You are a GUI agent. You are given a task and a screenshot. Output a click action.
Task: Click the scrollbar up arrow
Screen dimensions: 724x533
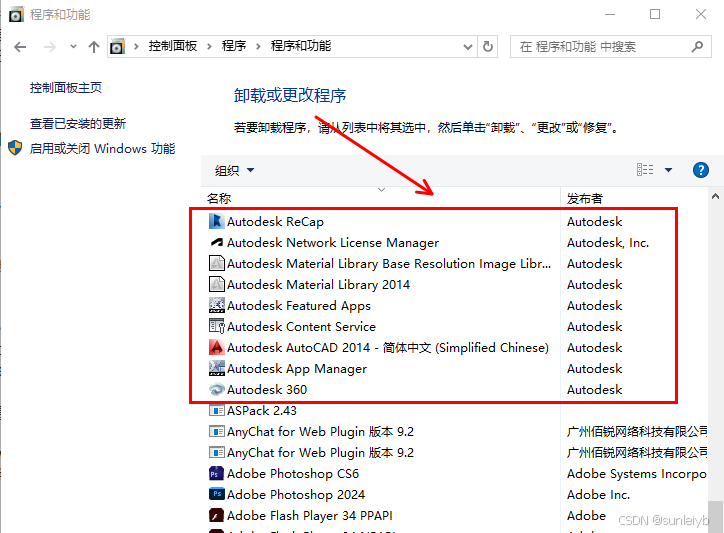click(715, 196)
